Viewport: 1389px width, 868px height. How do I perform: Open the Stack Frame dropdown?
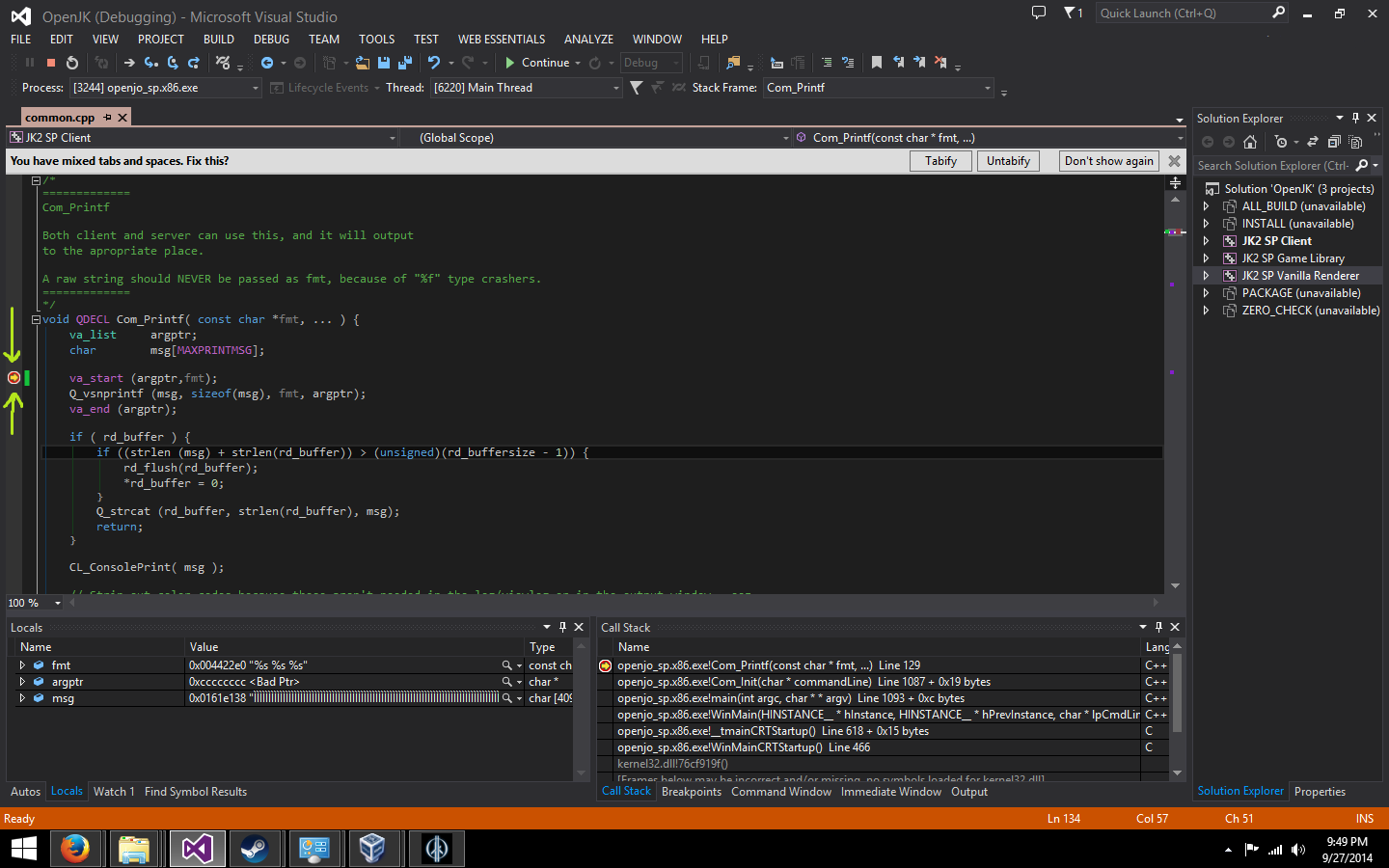pos(987,88)
